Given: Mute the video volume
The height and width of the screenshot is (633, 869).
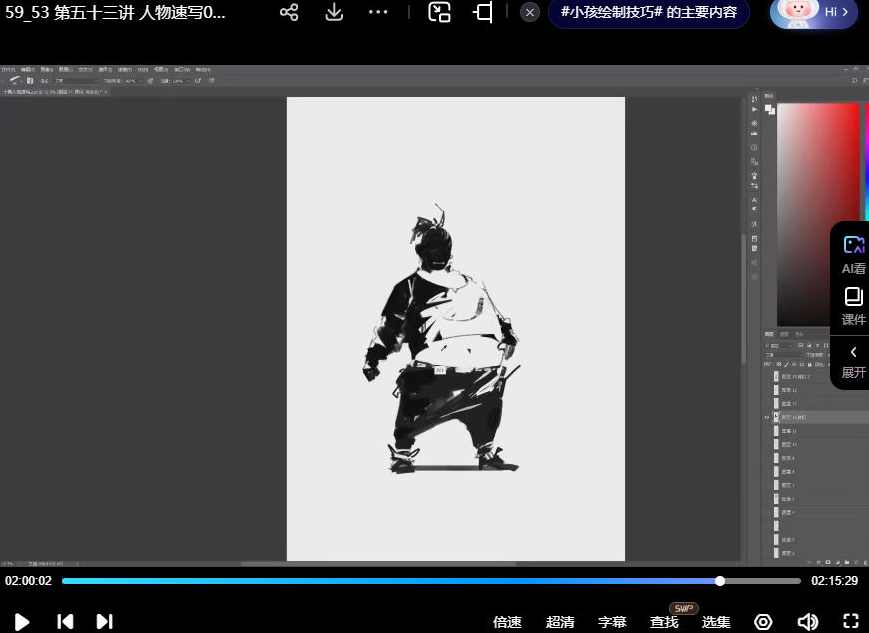Looking at the screenshot, I should click(807, 622).
